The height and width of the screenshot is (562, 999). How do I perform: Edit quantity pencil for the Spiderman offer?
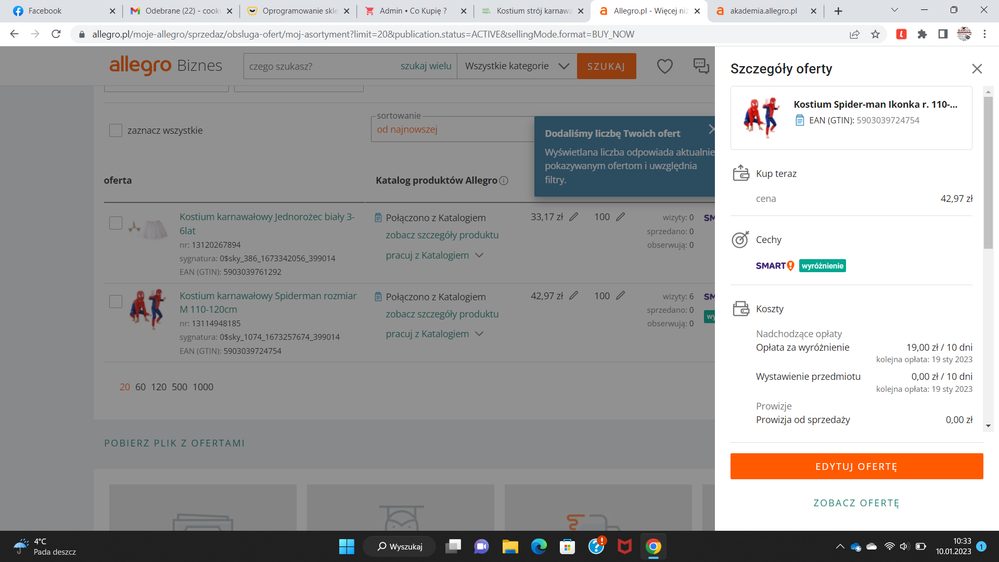[621, 296]
